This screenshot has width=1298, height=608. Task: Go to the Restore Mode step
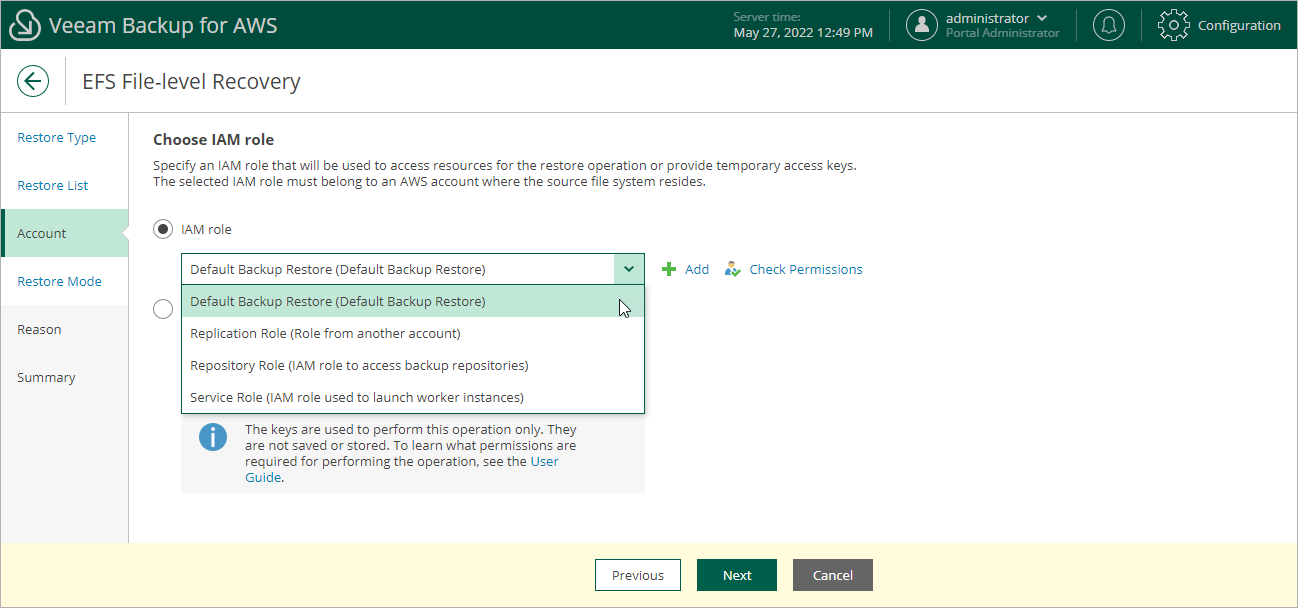tap(59, 281)
